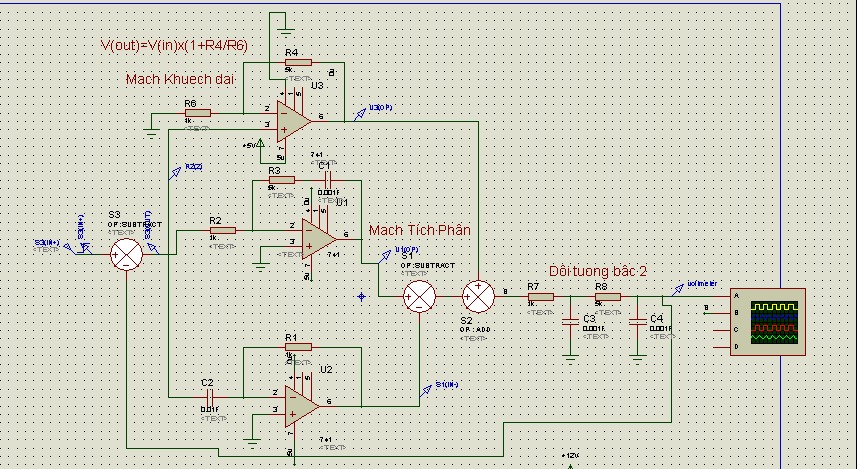Click the ground symbol under capacitor C3
This screenshot has width=857, height=469.
click(x=570, y=359)
